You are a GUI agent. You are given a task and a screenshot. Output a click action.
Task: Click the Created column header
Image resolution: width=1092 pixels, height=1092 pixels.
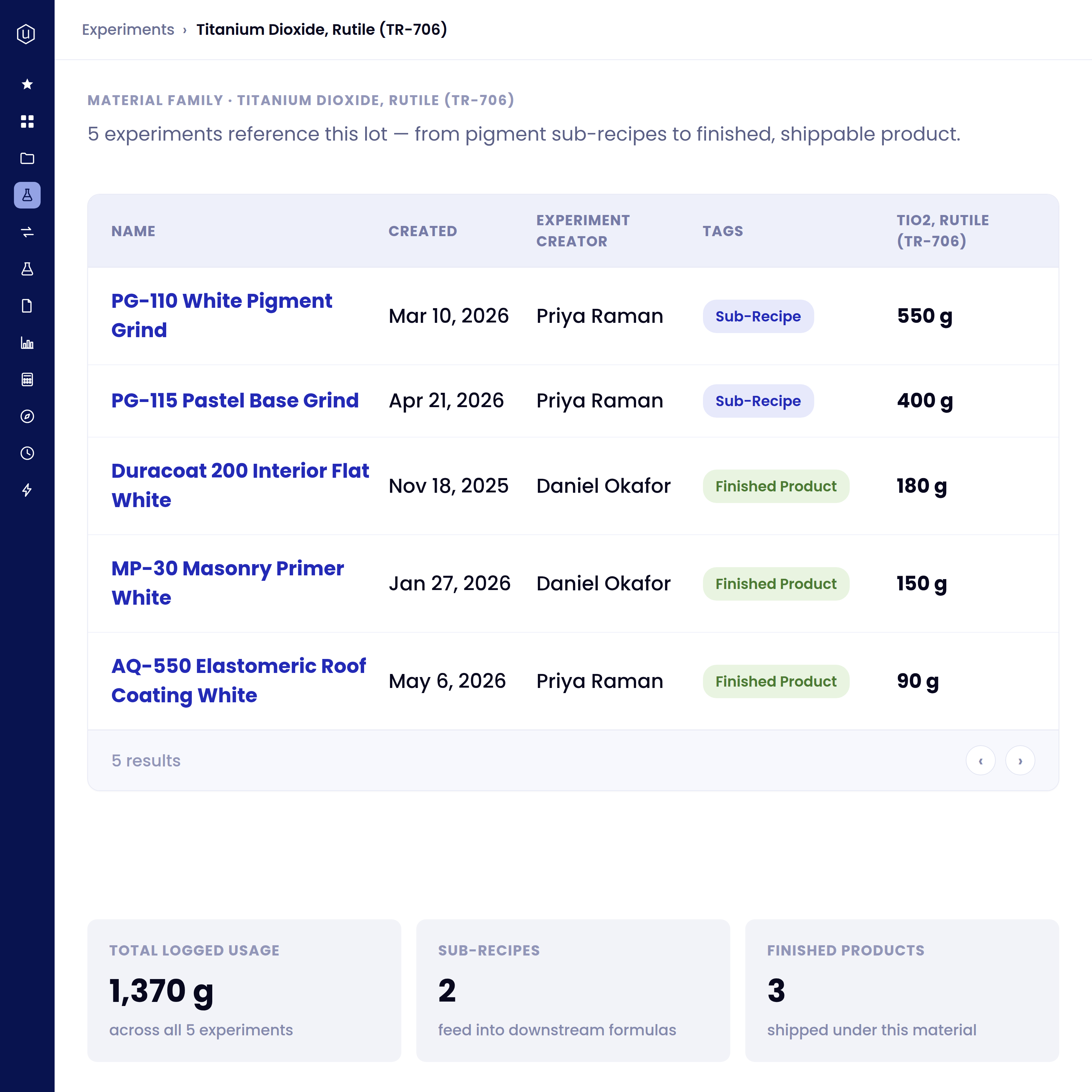[423, 231]
